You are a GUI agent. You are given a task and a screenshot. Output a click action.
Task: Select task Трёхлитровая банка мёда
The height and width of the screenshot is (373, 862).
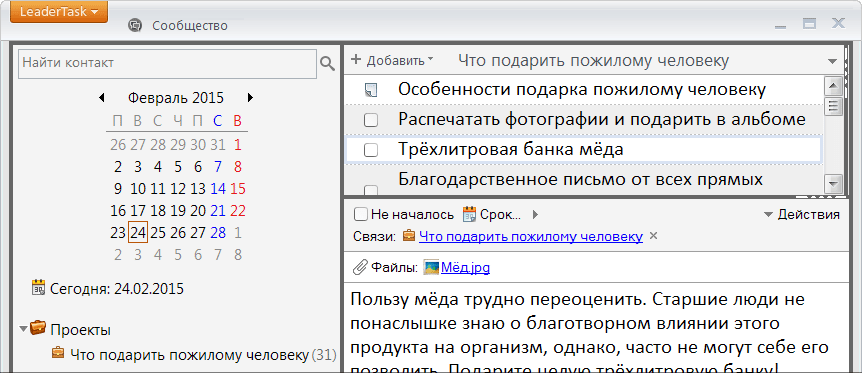(x=511, y=149)
